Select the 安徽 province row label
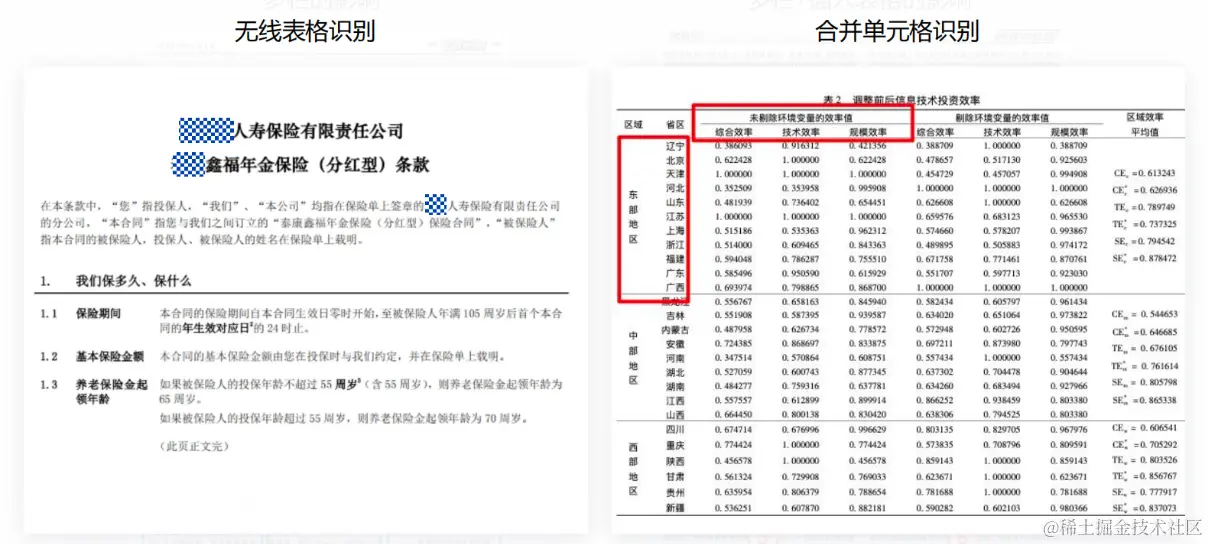The width and height of the screenshot is (1209, 544). pos(675,343)
